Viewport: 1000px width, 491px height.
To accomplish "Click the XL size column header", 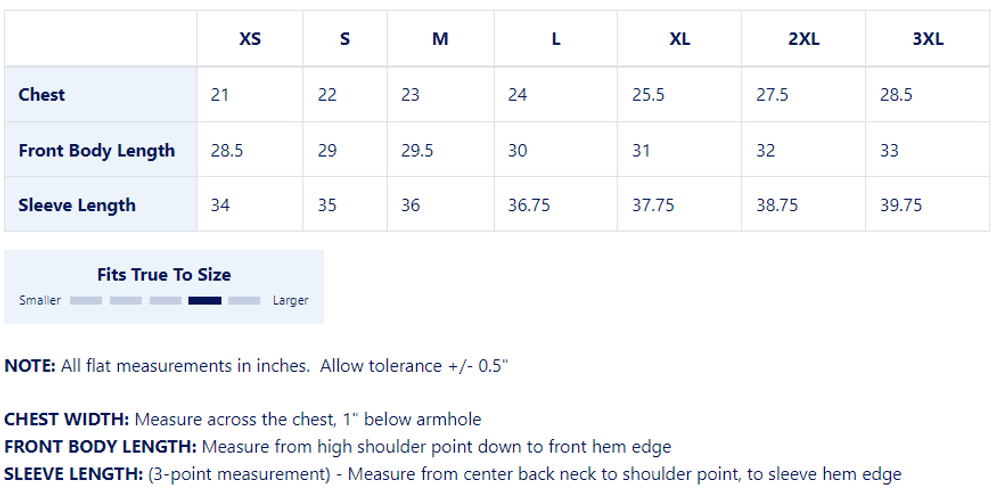I will [679, 40].
